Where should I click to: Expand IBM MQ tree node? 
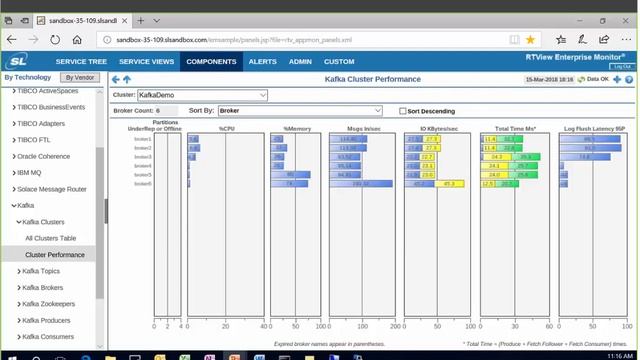(14, 173)
